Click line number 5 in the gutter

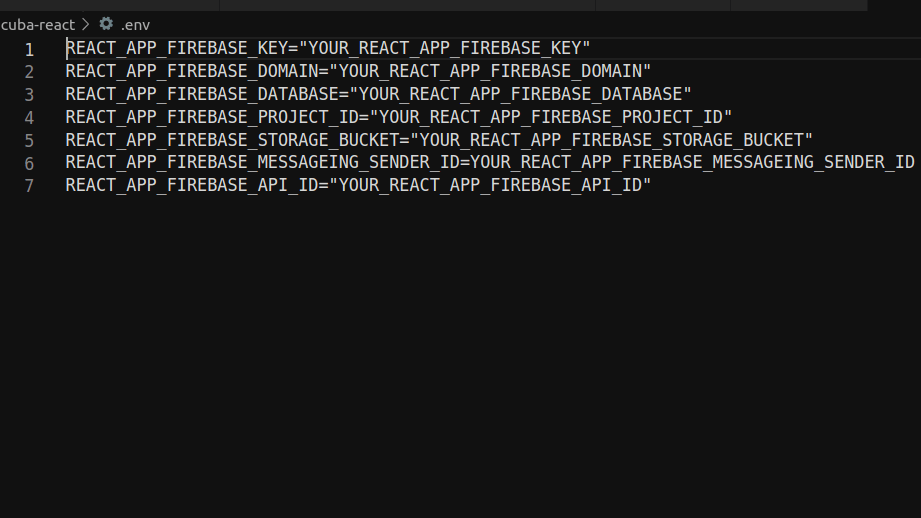29,141
